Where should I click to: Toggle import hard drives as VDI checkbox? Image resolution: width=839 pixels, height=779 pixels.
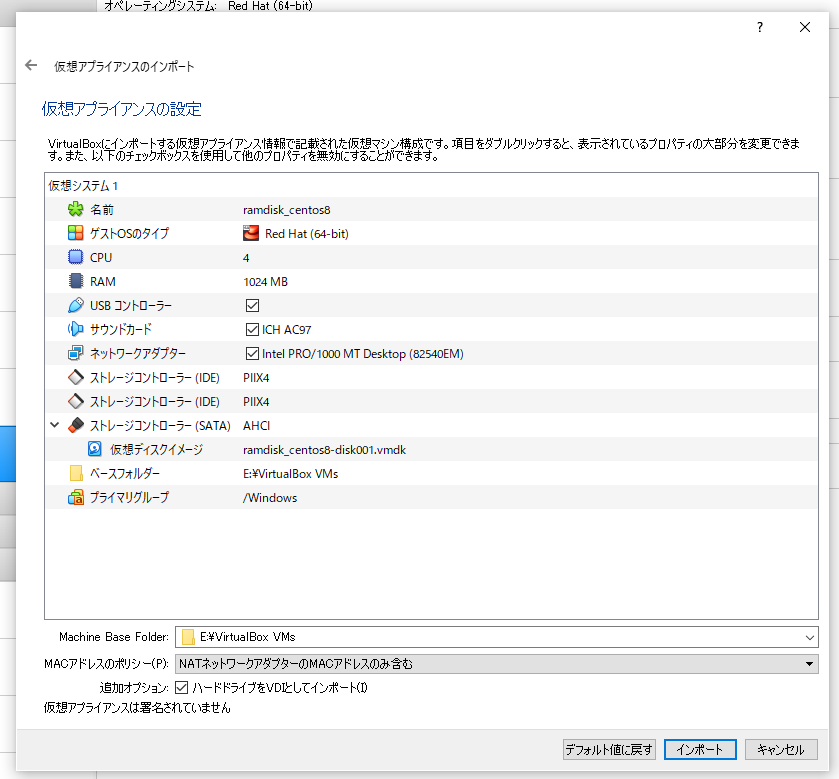pyautogui.click(x=181, y=688)
